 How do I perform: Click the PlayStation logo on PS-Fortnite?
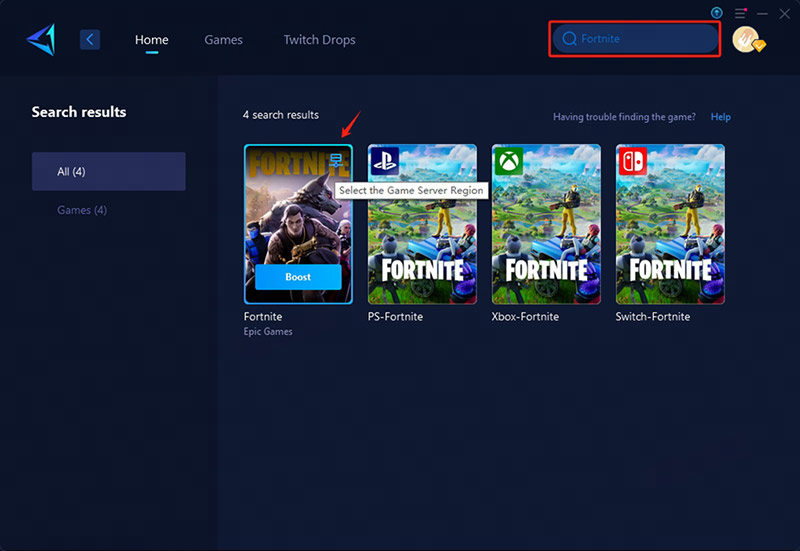pos(384,161)
